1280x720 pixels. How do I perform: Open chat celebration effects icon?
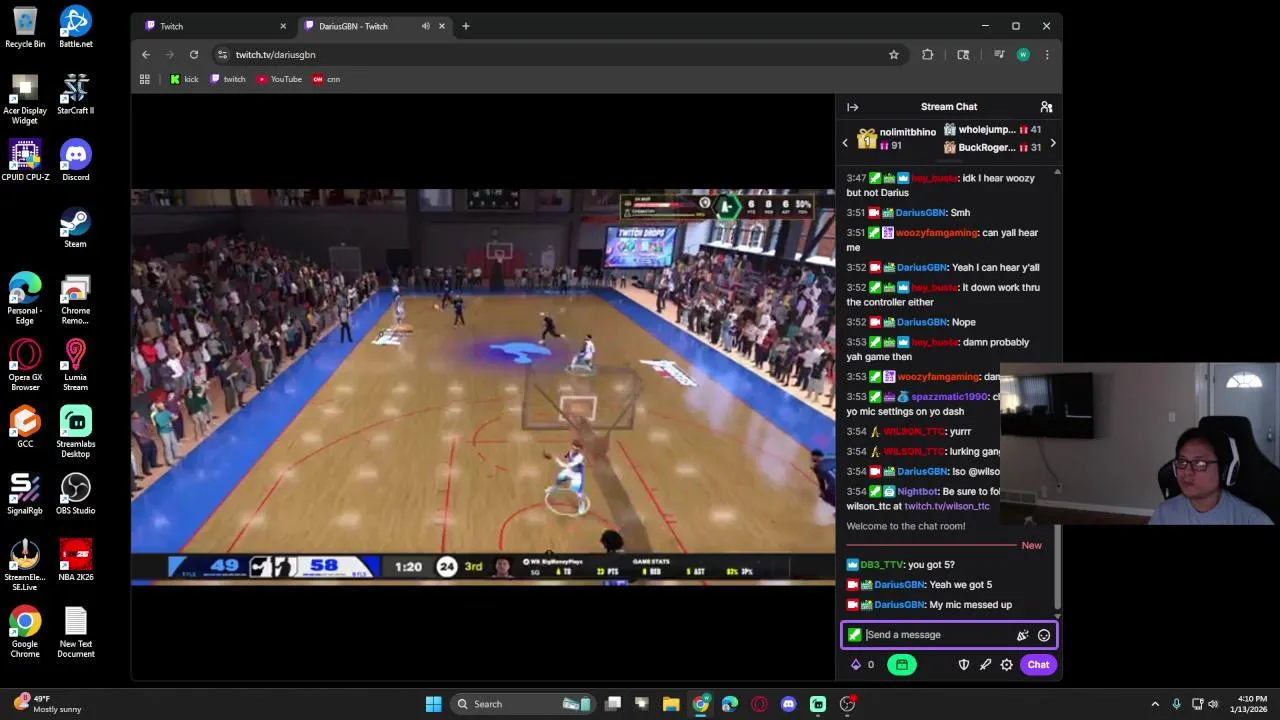pyautogui.click(x=1022, y=635)
